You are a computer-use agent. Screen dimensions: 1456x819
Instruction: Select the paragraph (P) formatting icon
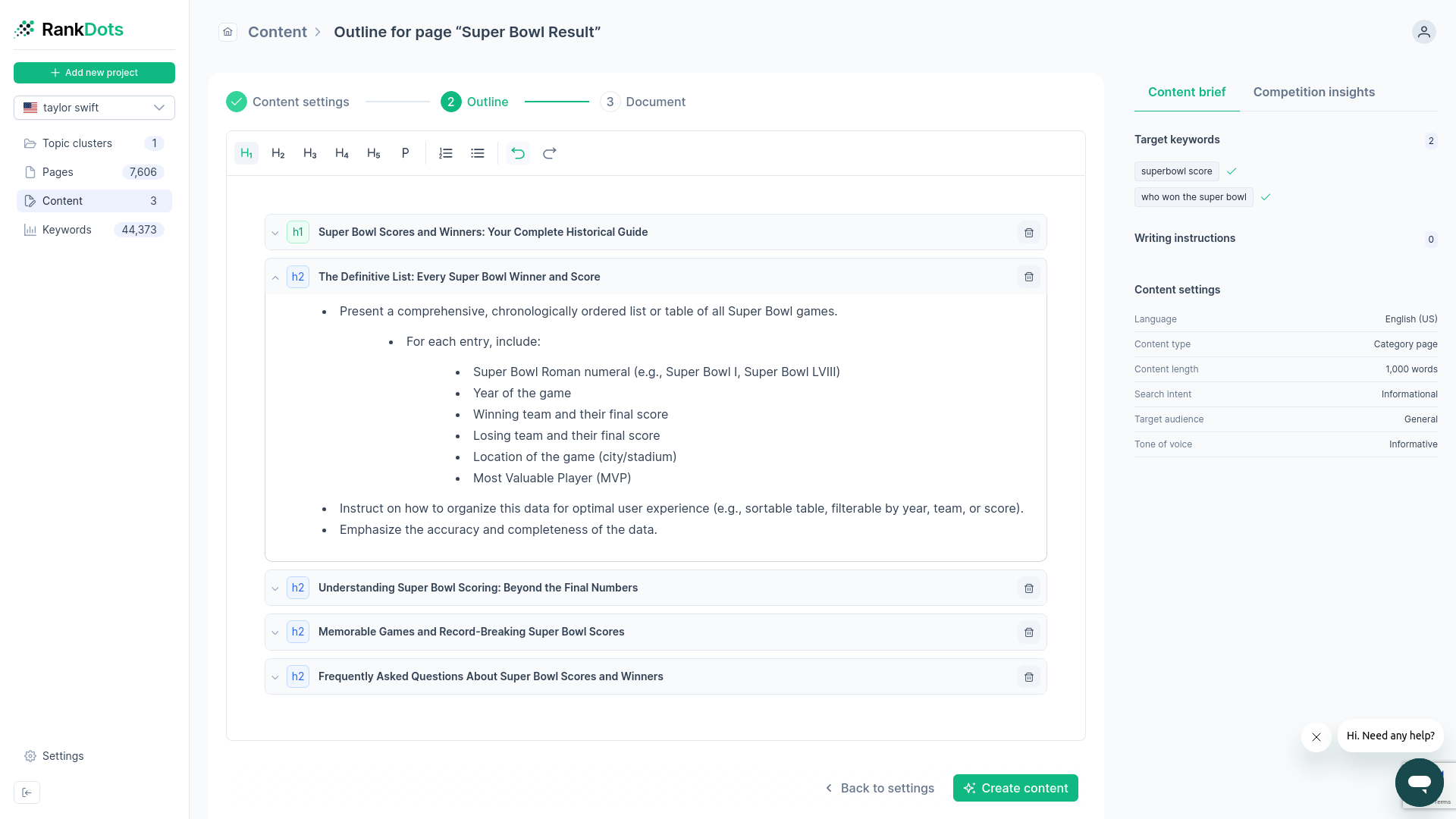[405, 153]
